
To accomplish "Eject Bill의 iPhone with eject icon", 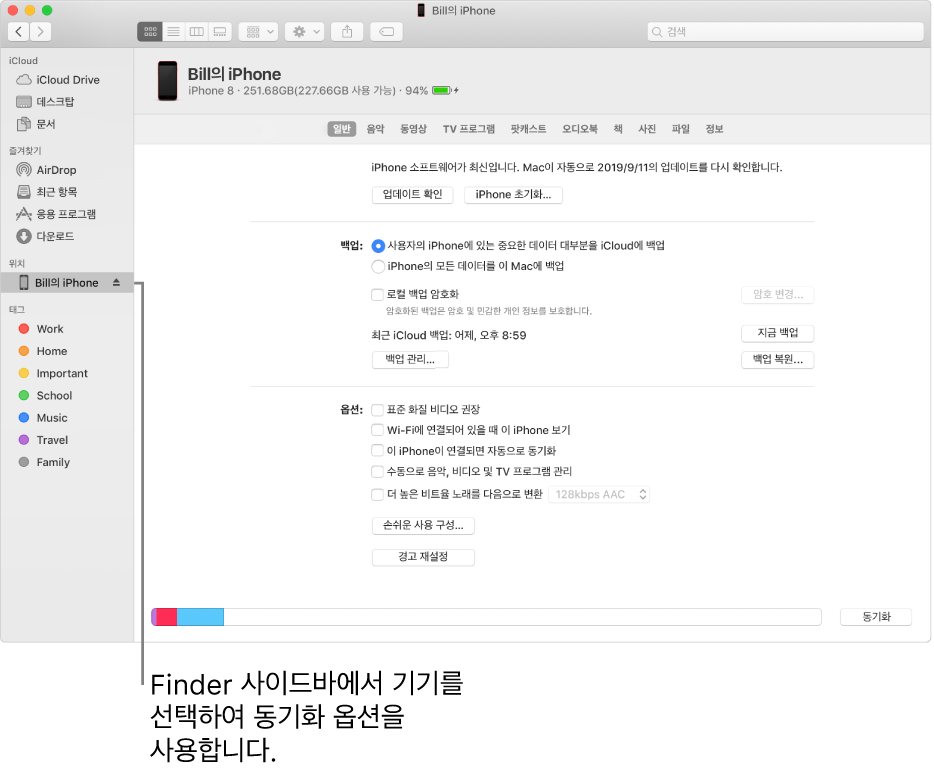I will click(116, 282).
